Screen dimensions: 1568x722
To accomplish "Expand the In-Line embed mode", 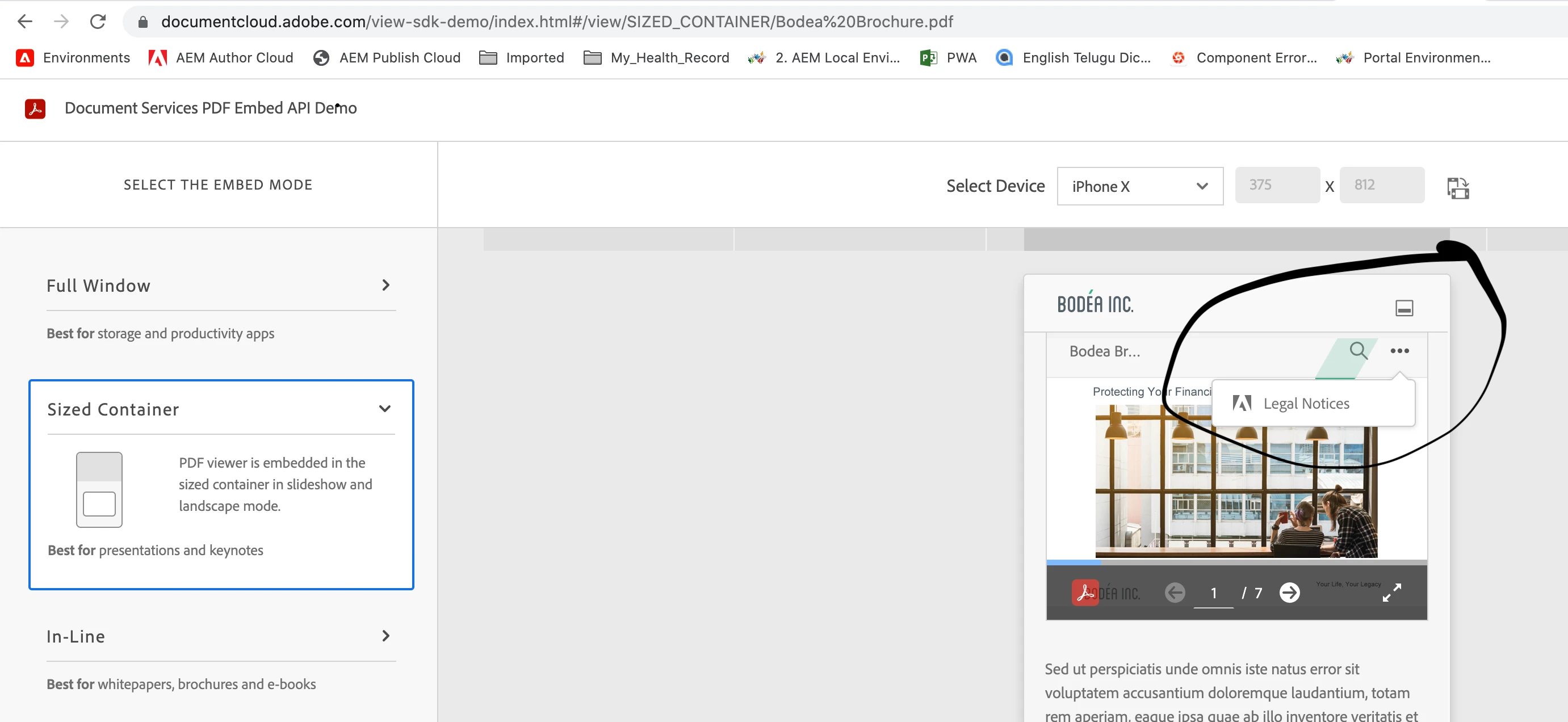I will (385, 636).
